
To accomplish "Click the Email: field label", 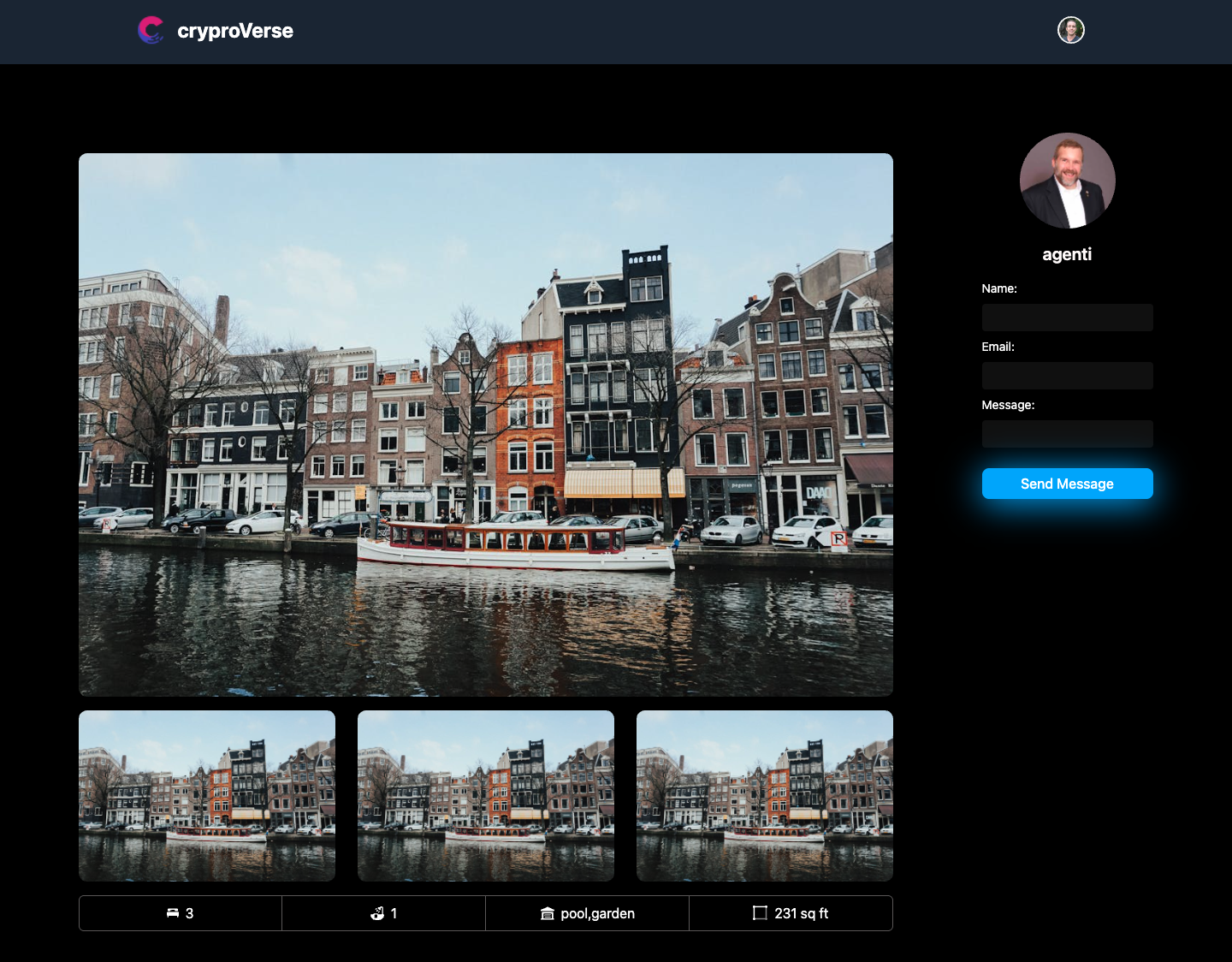I will coord(998,347).
